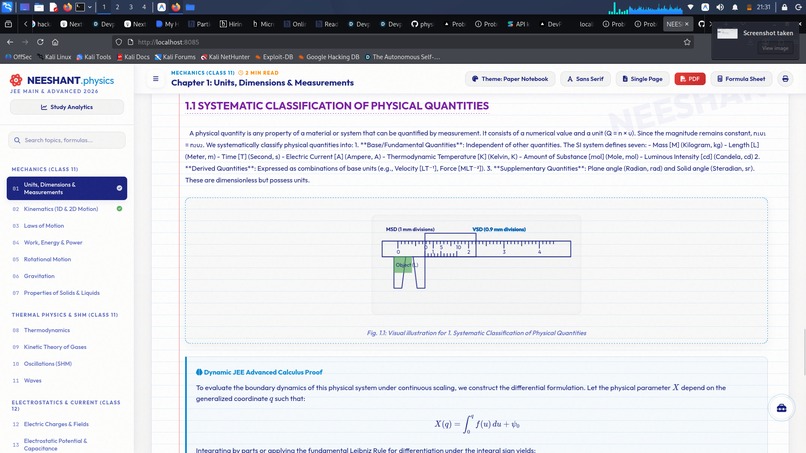Switch the Single Page layout mode
Screen dimensions: 806x453
[x=642, y=79]
